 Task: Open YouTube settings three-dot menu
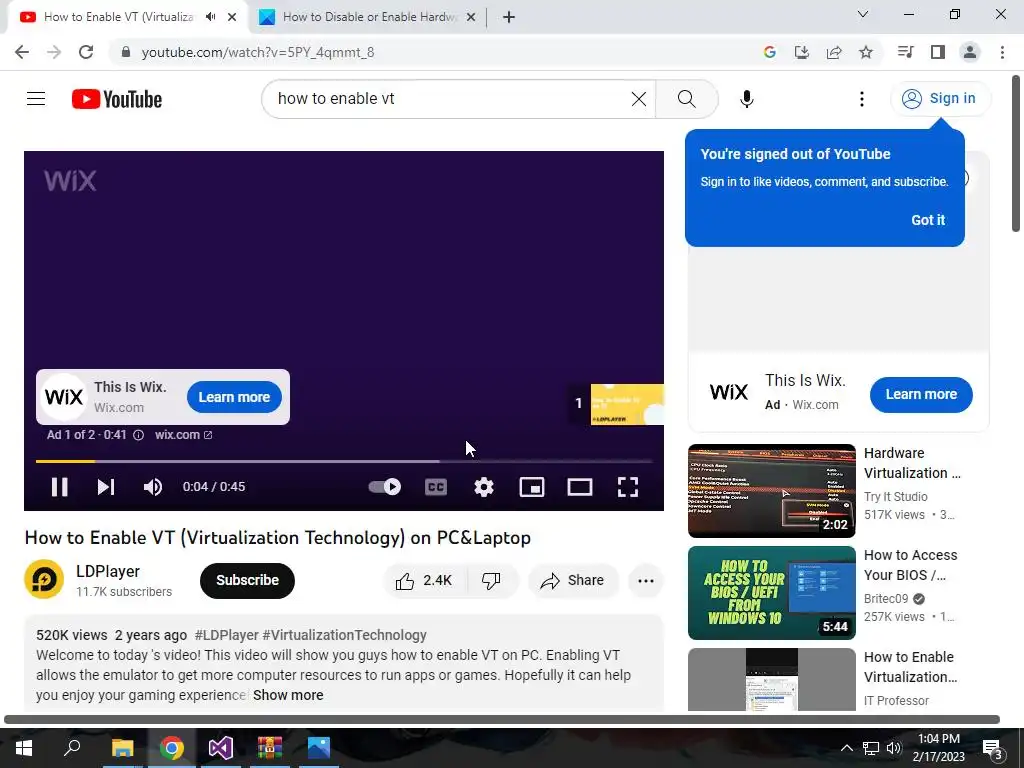(862, 99)
